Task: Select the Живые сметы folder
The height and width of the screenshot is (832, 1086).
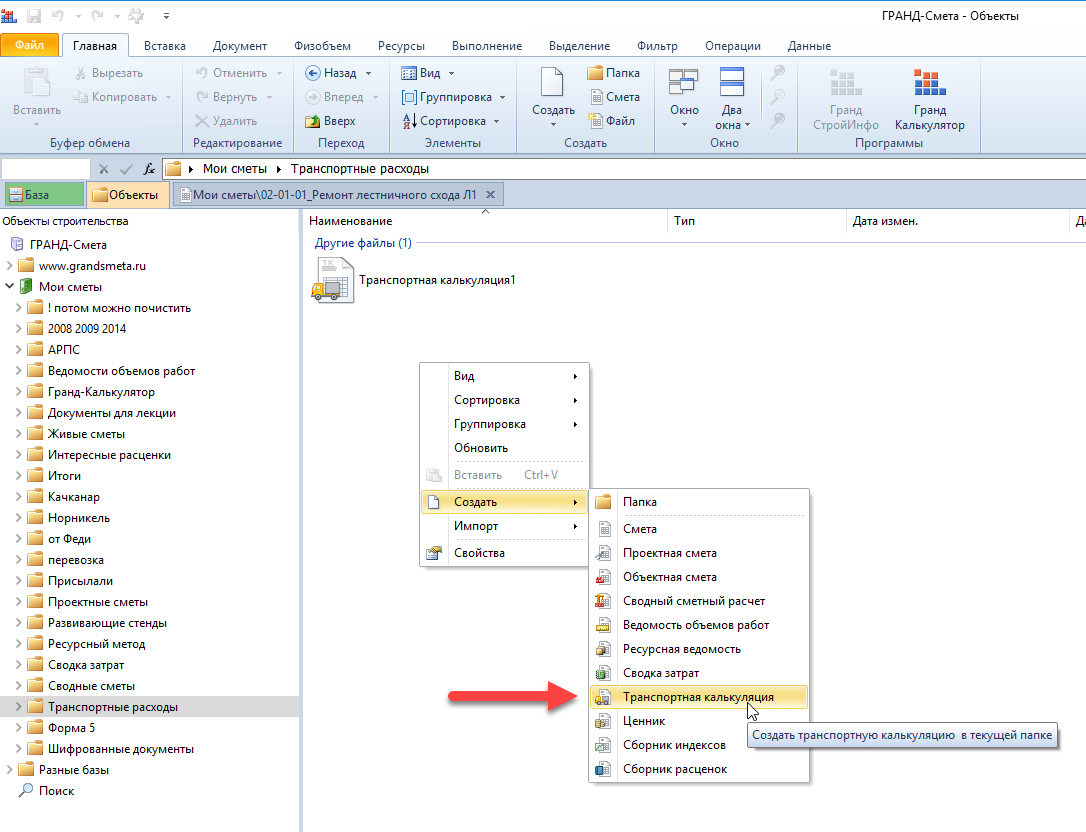Action: pyautogui.click(x=86, y=434)
